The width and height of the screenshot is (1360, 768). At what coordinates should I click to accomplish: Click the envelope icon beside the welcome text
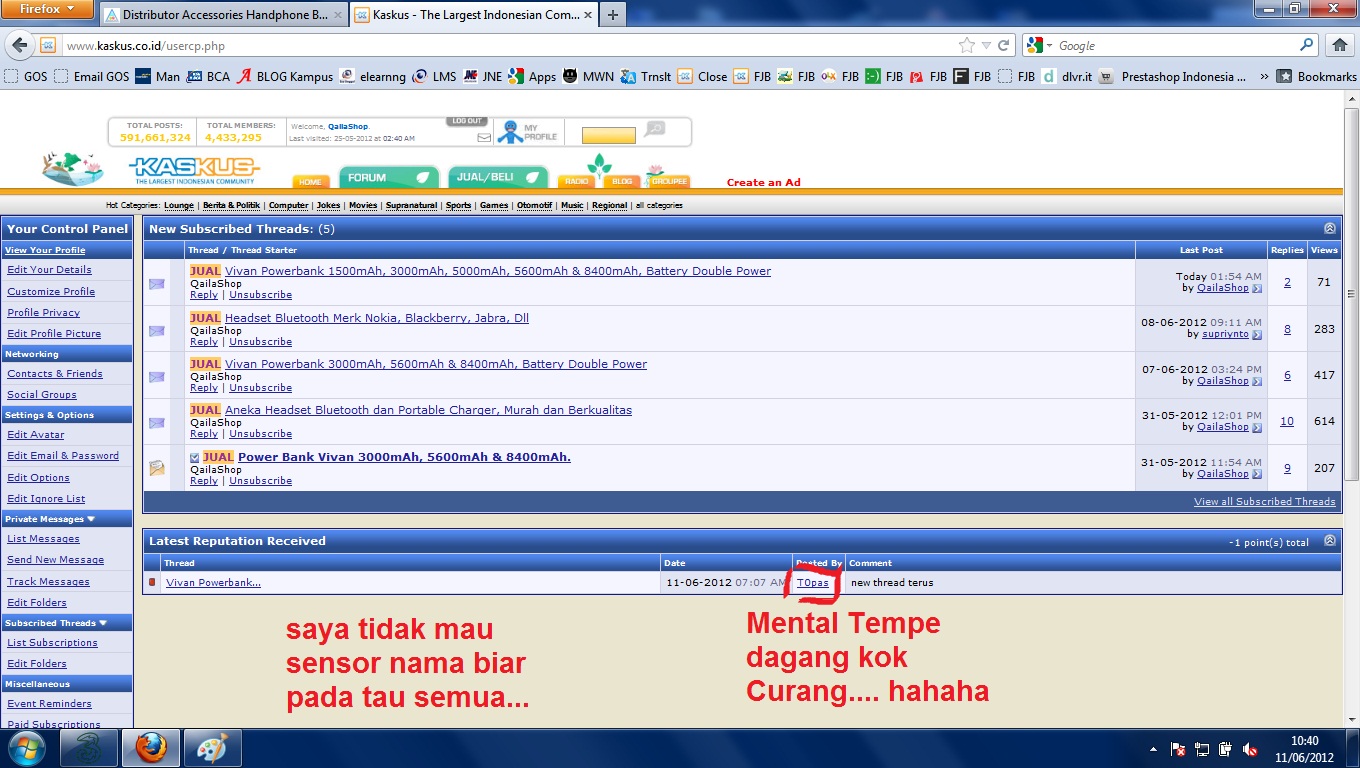(484, 138)
